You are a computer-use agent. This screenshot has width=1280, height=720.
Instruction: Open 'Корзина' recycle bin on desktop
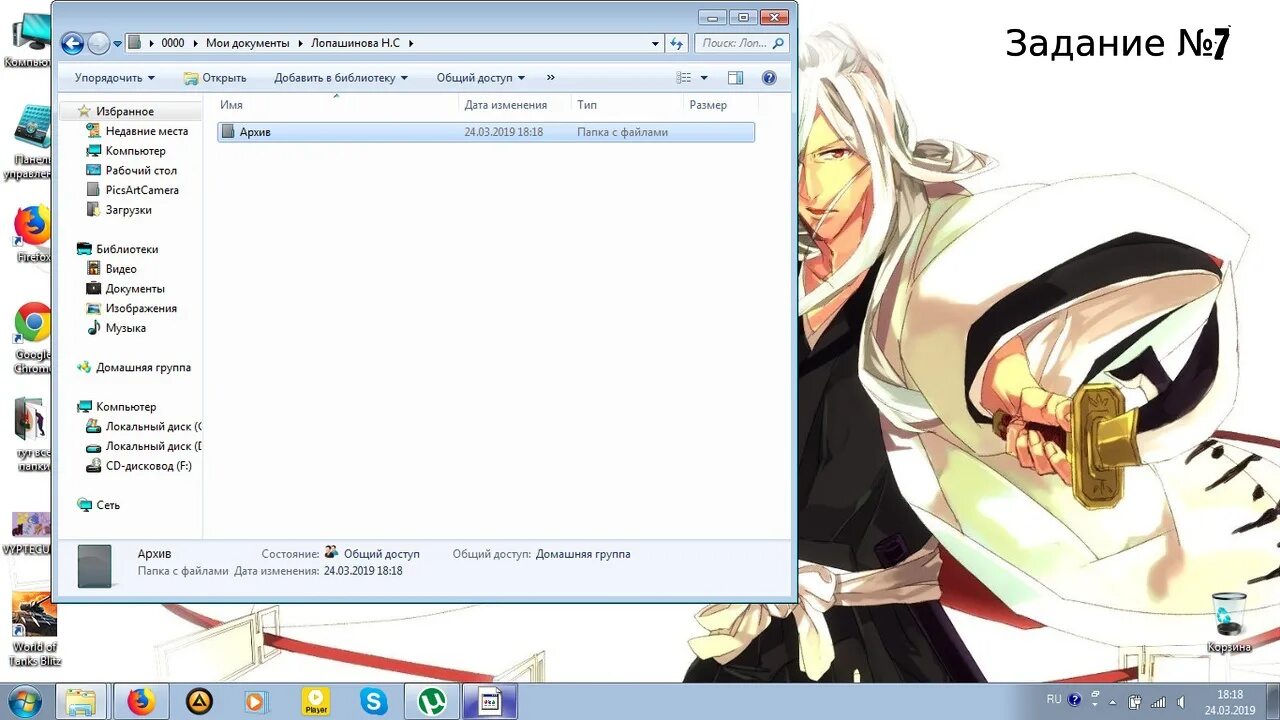pos(1229,622)
